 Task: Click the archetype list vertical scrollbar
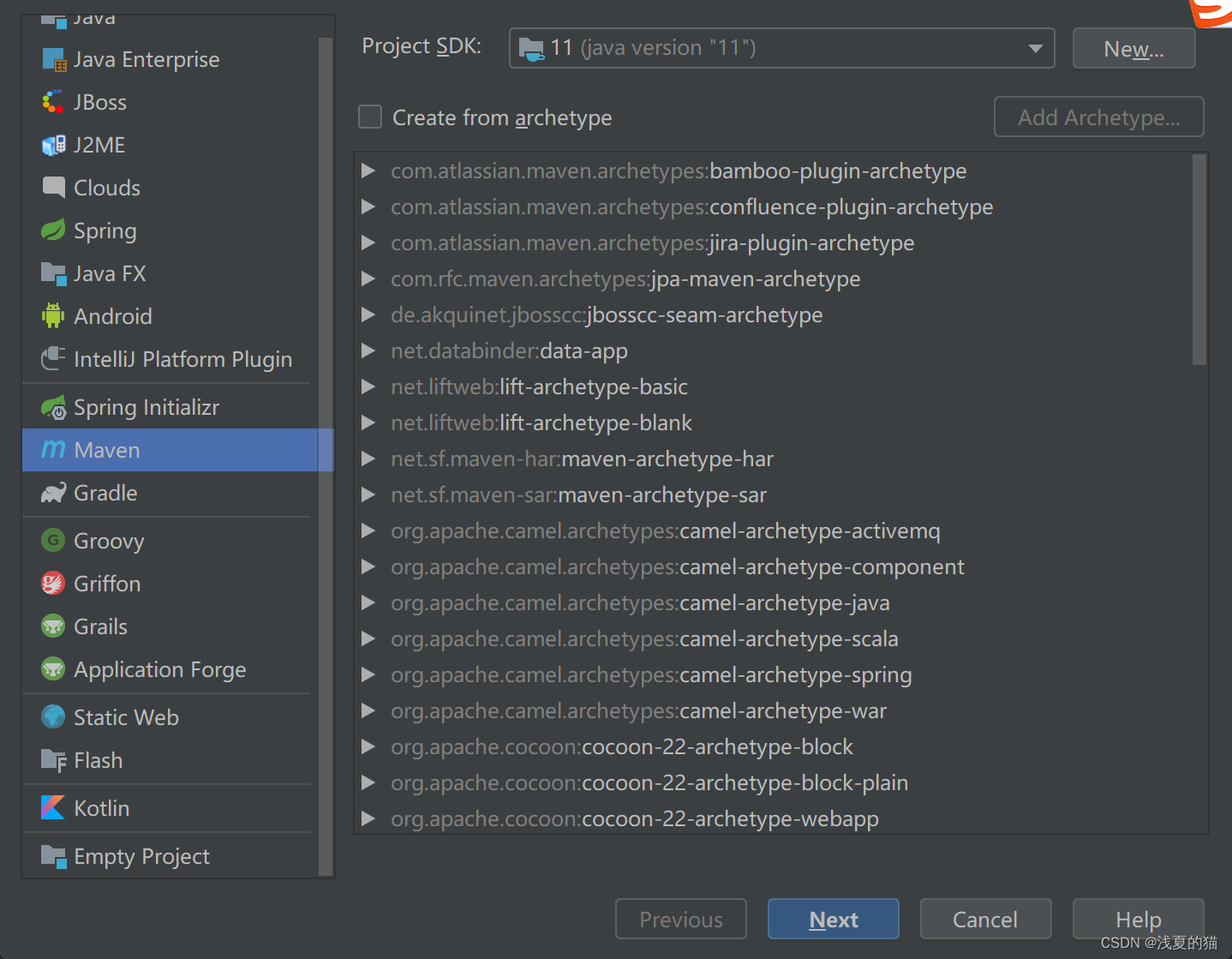[1199, 260]
